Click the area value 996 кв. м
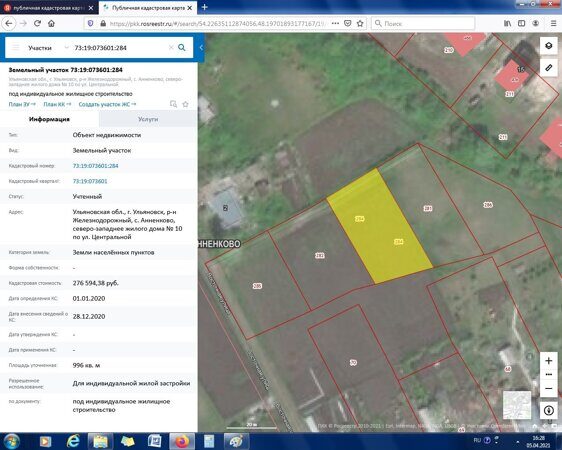Viewport: 562px width, 450px height. tap(86, 365)
